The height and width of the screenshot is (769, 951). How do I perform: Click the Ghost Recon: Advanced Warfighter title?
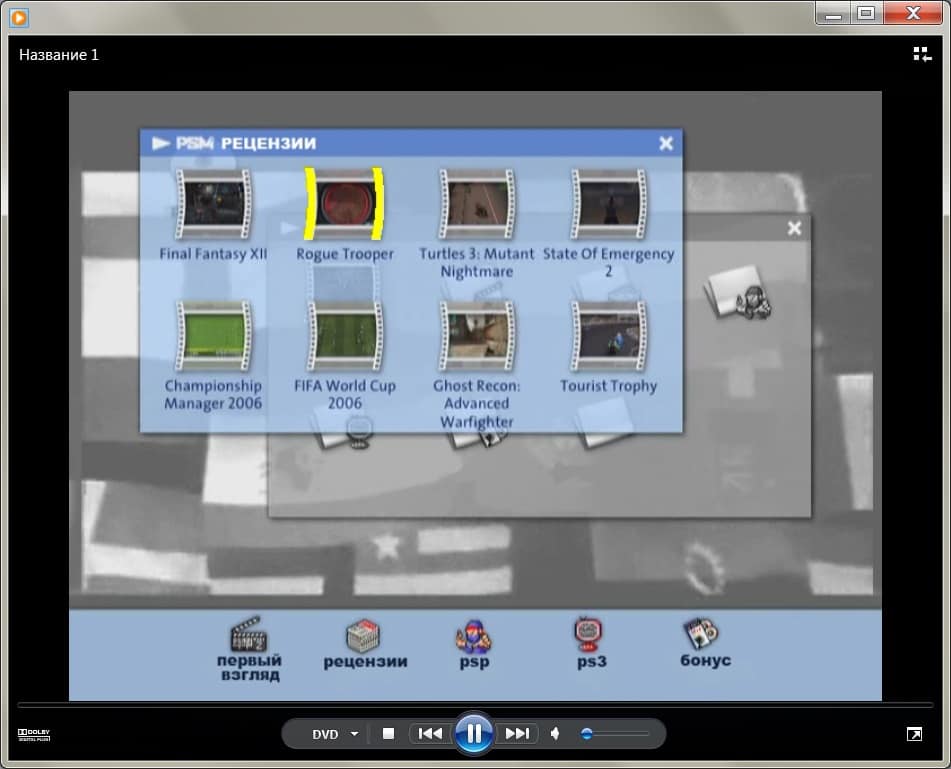click(x=477, y=404)
